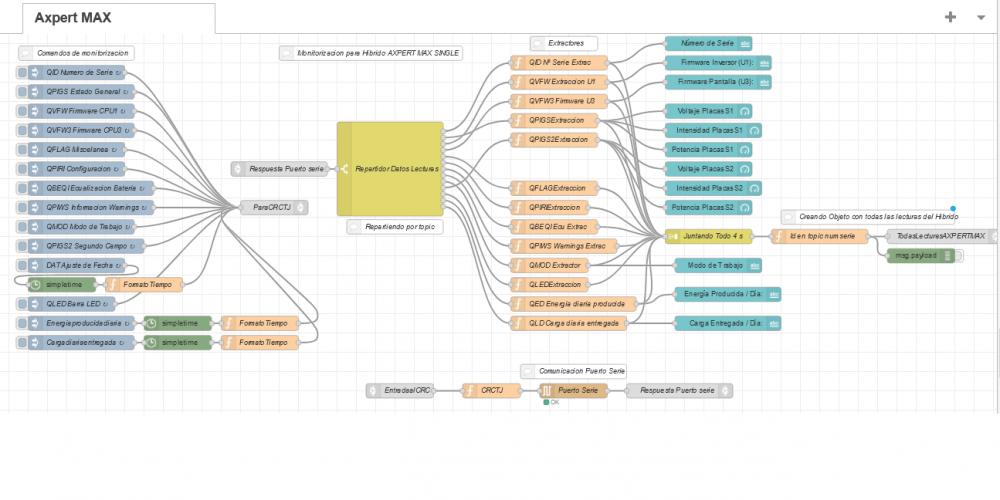Trigger the QLED Barra LED inject button

[x=22, y=304]
